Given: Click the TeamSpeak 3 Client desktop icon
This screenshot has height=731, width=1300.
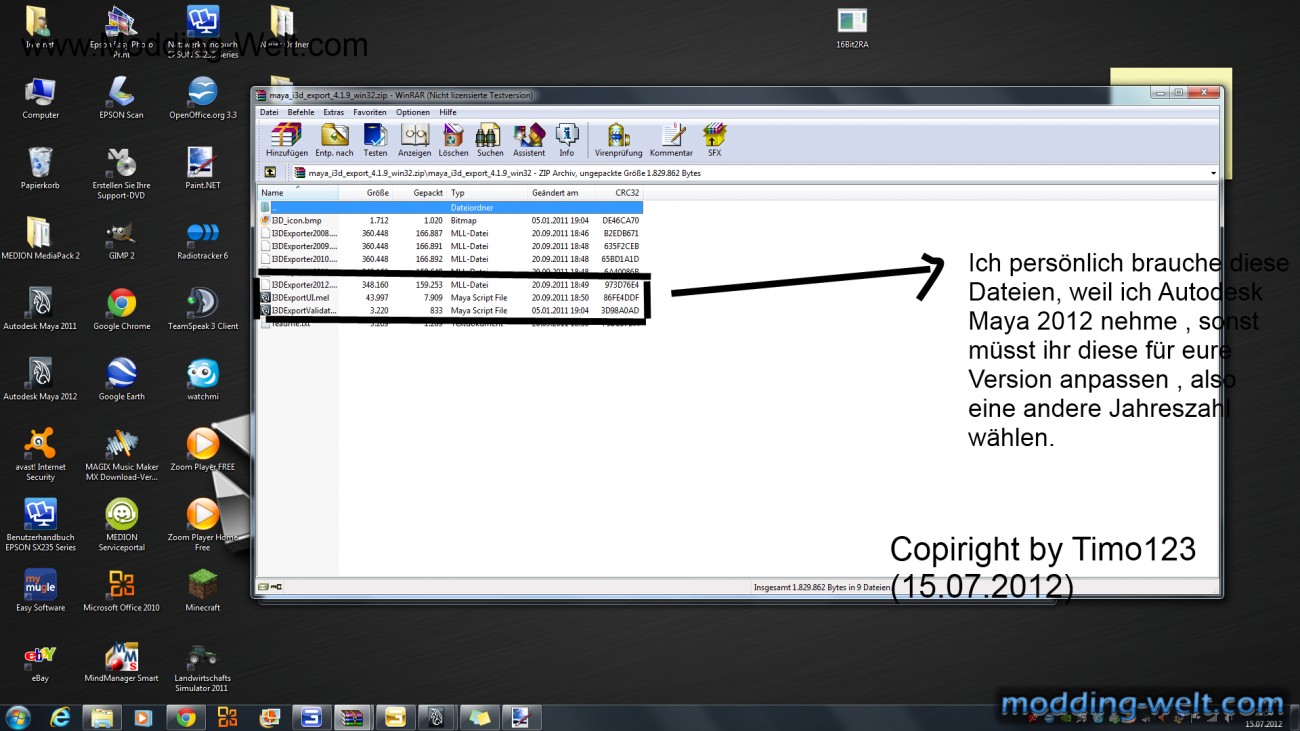Looking at the screenshot, I should (203, 309).
